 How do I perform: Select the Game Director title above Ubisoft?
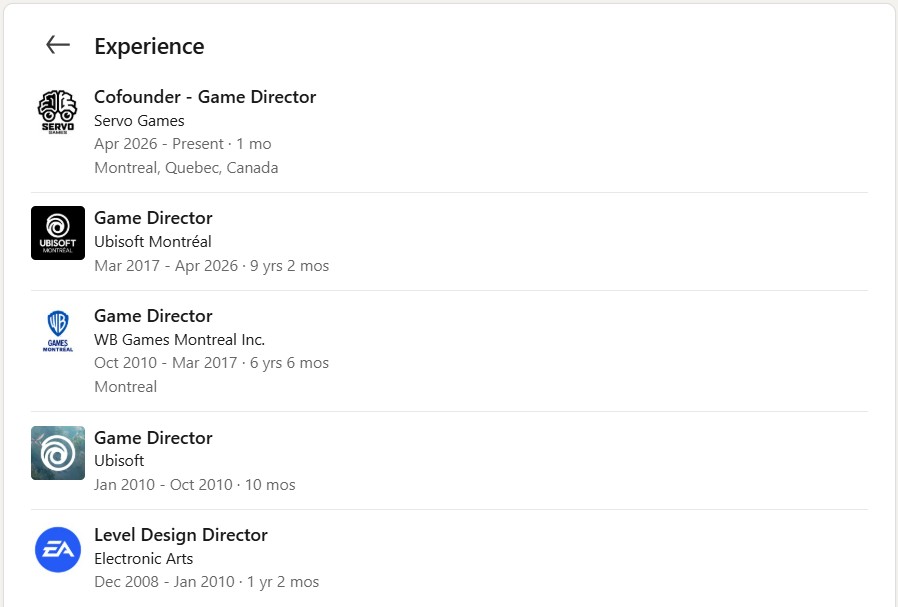(x=153, y=438)
